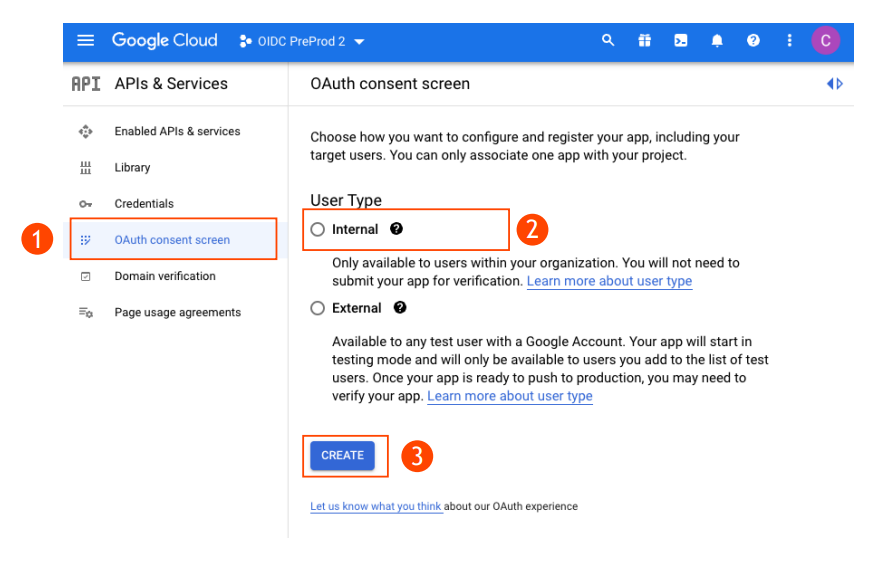The image size is (879, 561).
Task: Open Library in the sidebar
Action: coord(132,167)
